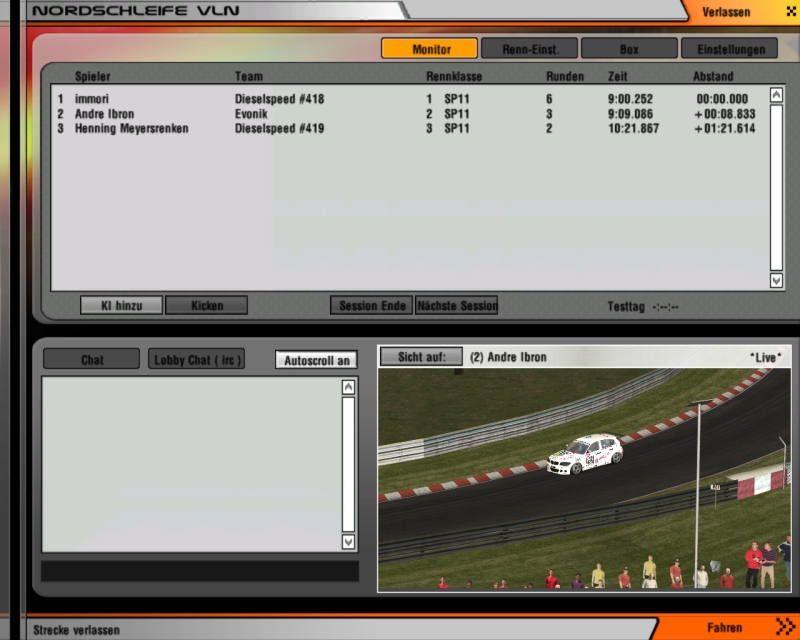Open the Monitor tab
This screenshot has height=640, width=800.
(x=430, y=49)
